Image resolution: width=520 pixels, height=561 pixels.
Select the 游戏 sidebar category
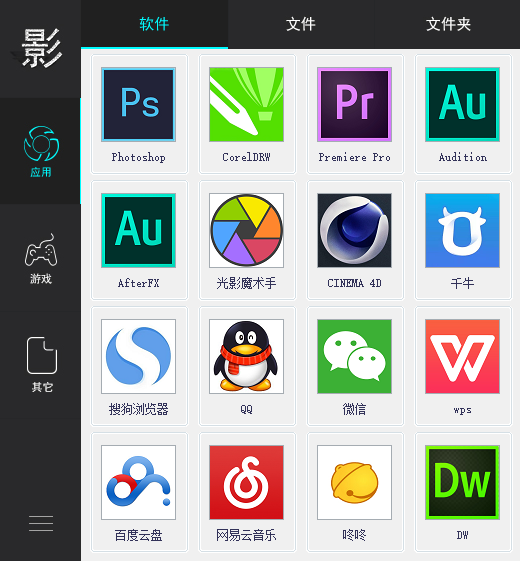[x=40, y=258]
